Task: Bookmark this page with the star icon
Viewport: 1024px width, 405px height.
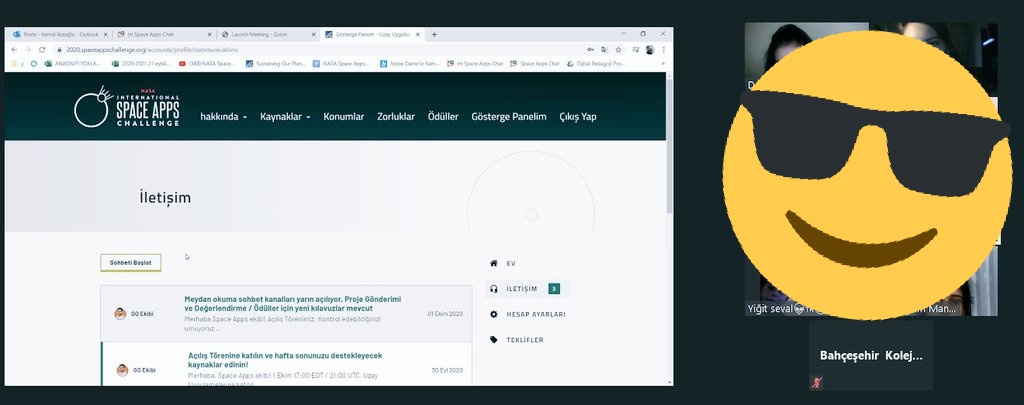Action: pyautogui.click(x=618, y=50)
